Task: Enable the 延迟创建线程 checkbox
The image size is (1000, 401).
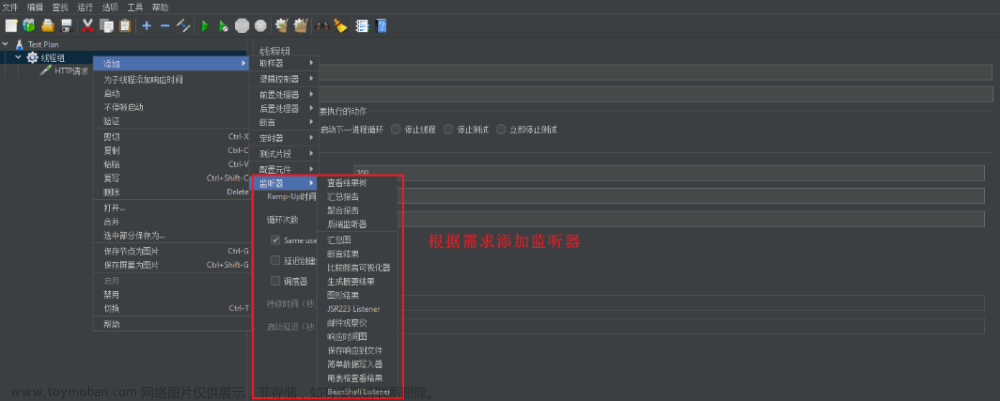Action: tap(276, 260)
